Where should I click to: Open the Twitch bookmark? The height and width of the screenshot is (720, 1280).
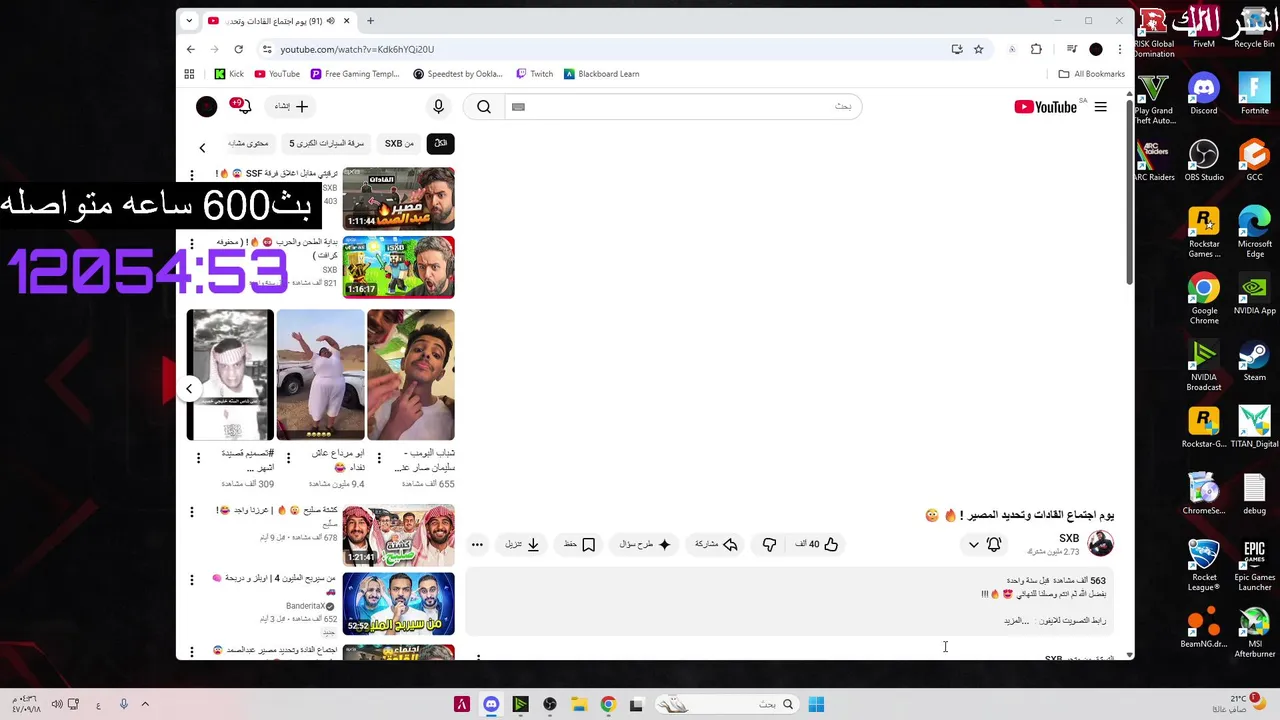534,74
